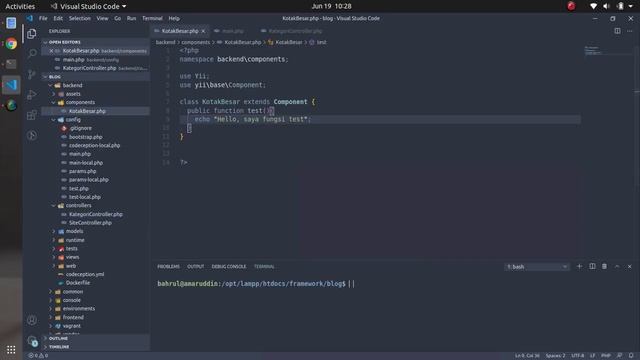Collapse the backend folder
Screen dimensions: 640x360
[x=73, y=85]
